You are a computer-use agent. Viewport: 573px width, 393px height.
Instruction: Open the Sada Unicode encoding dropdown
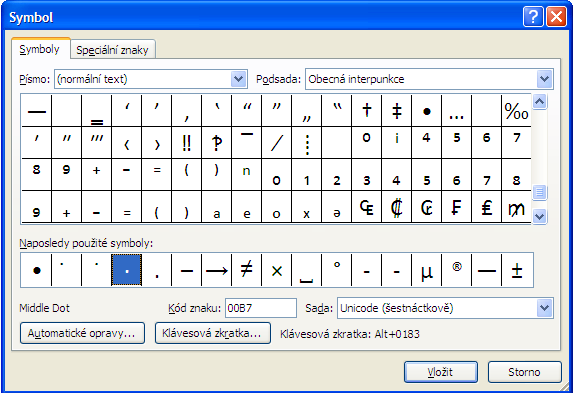pyautogui.click(x=544, y=308)
